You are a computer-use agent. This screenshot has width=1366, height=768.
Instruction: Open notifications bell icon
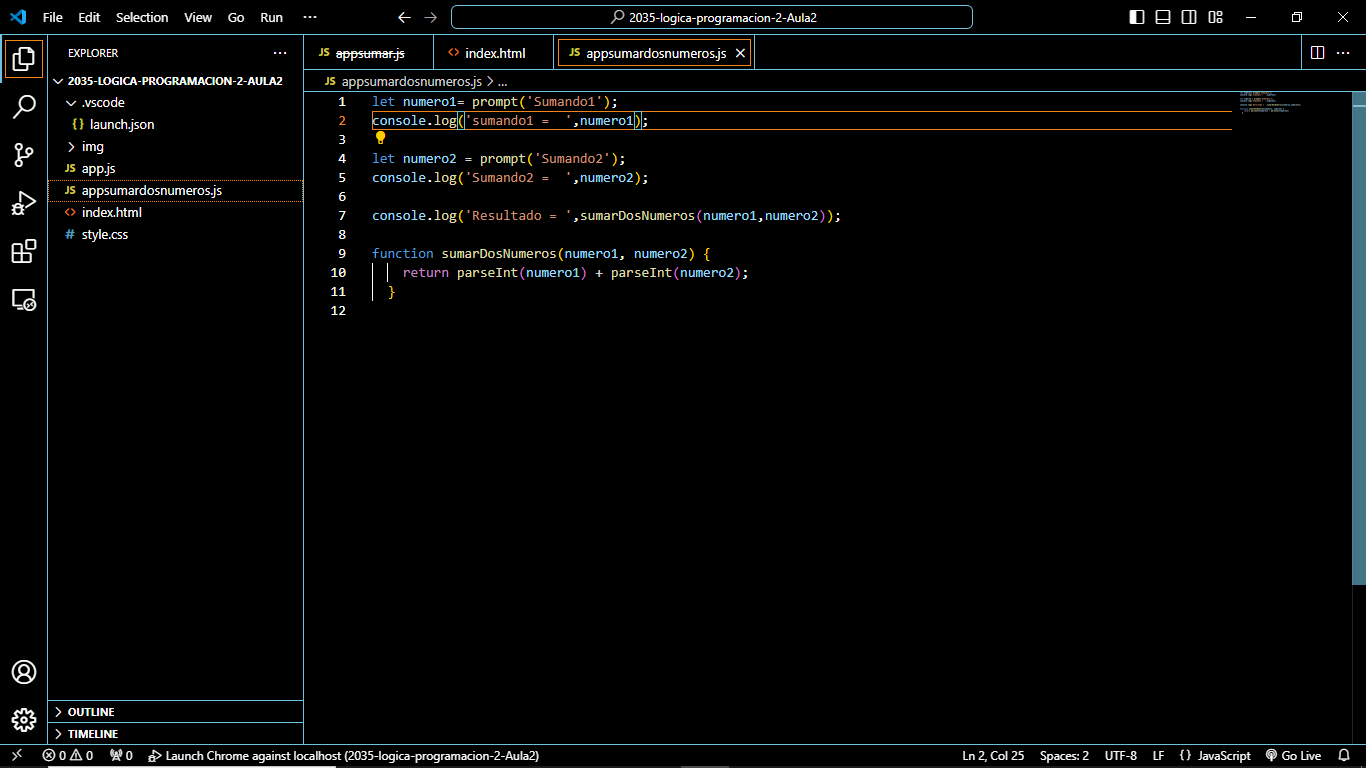click(1345, 756)
